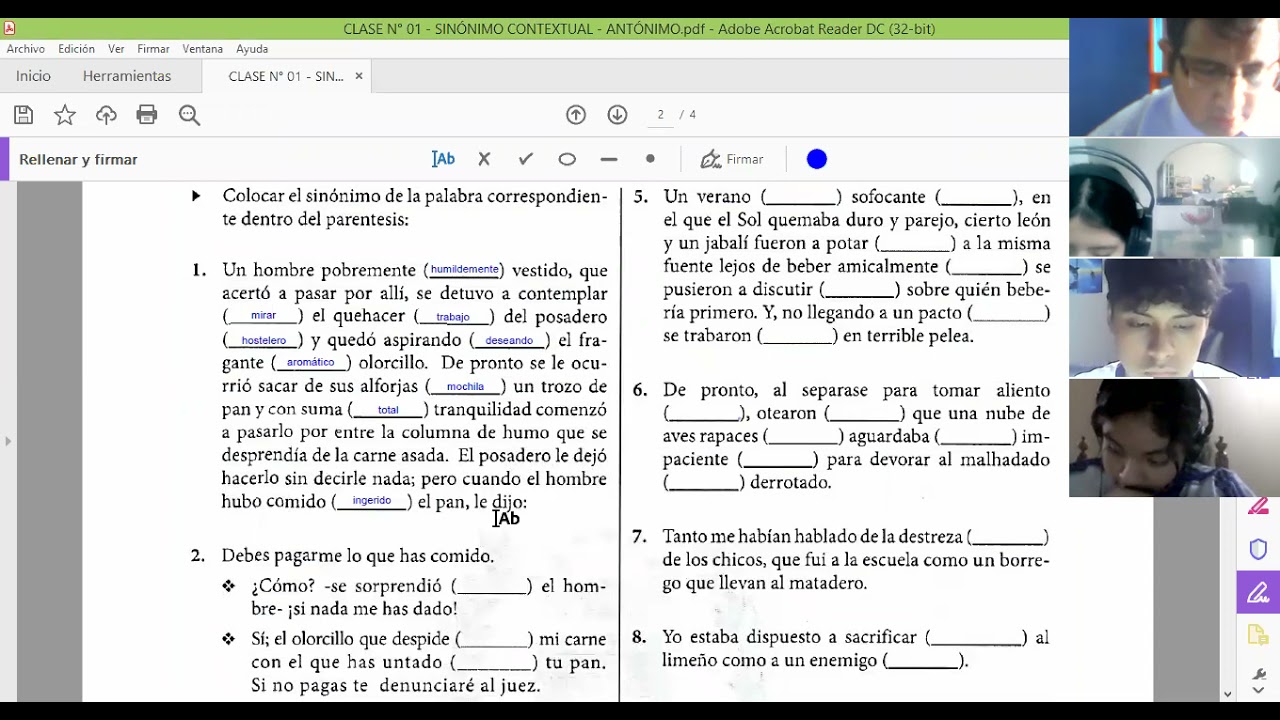Close the CLASE N° 01 document tab
This screenshot has height=720, width=1280.
pyautogui.click(x=359, y=76)
